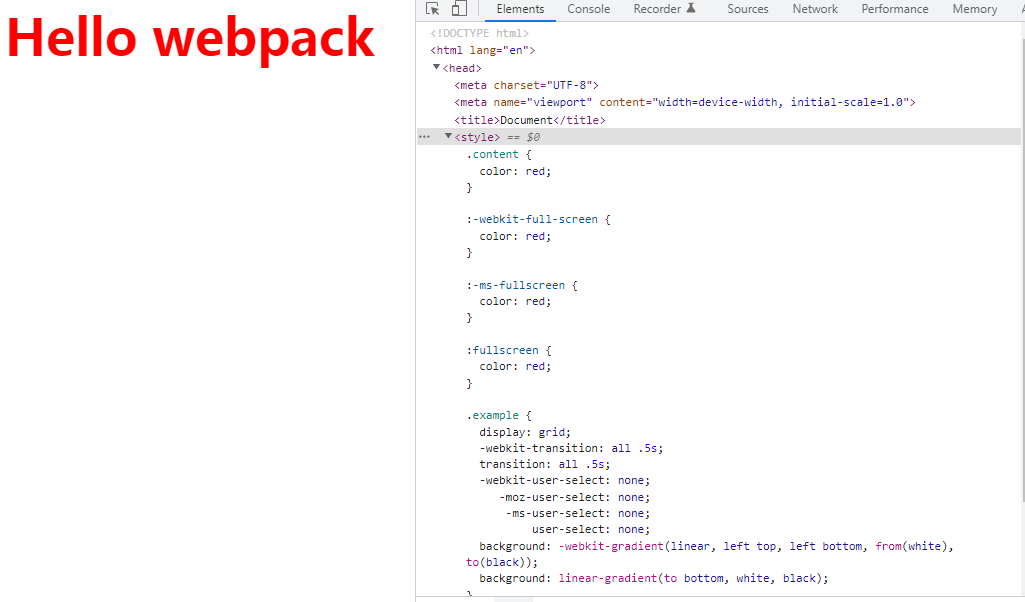This screenshot has height=602, width=1025.
Task: Click the transition: all .5s line
Action: tap(545, 464)
